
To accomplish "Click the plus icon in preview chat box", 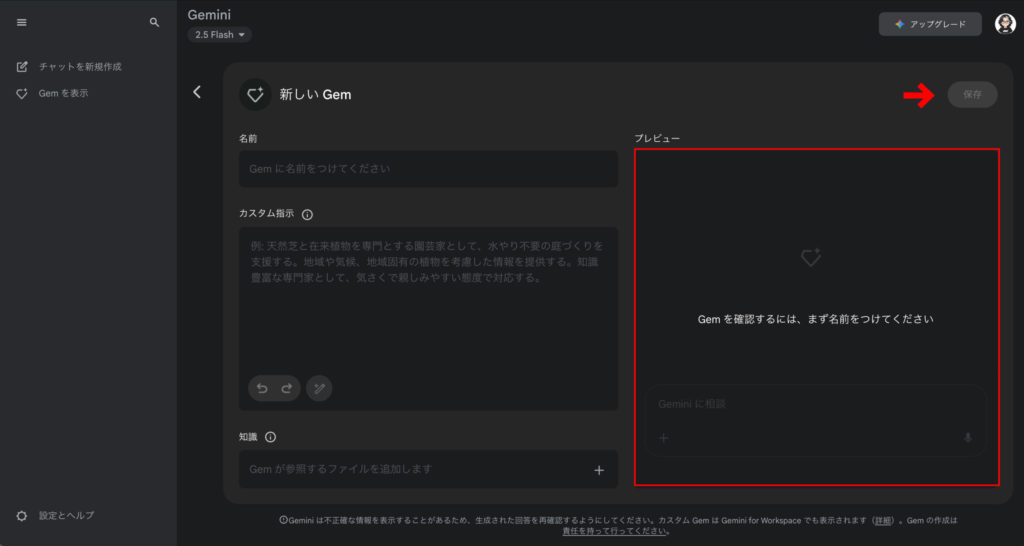I will coord(664,438).
